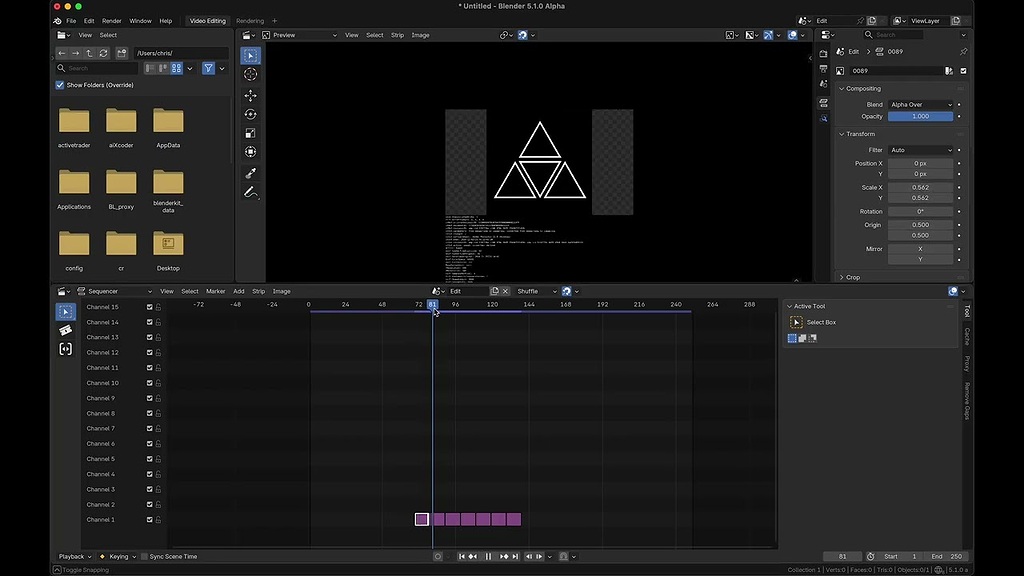Add a new workspace tab with plus
This screenshot has width=1024, height=576.
click(274, 21)
